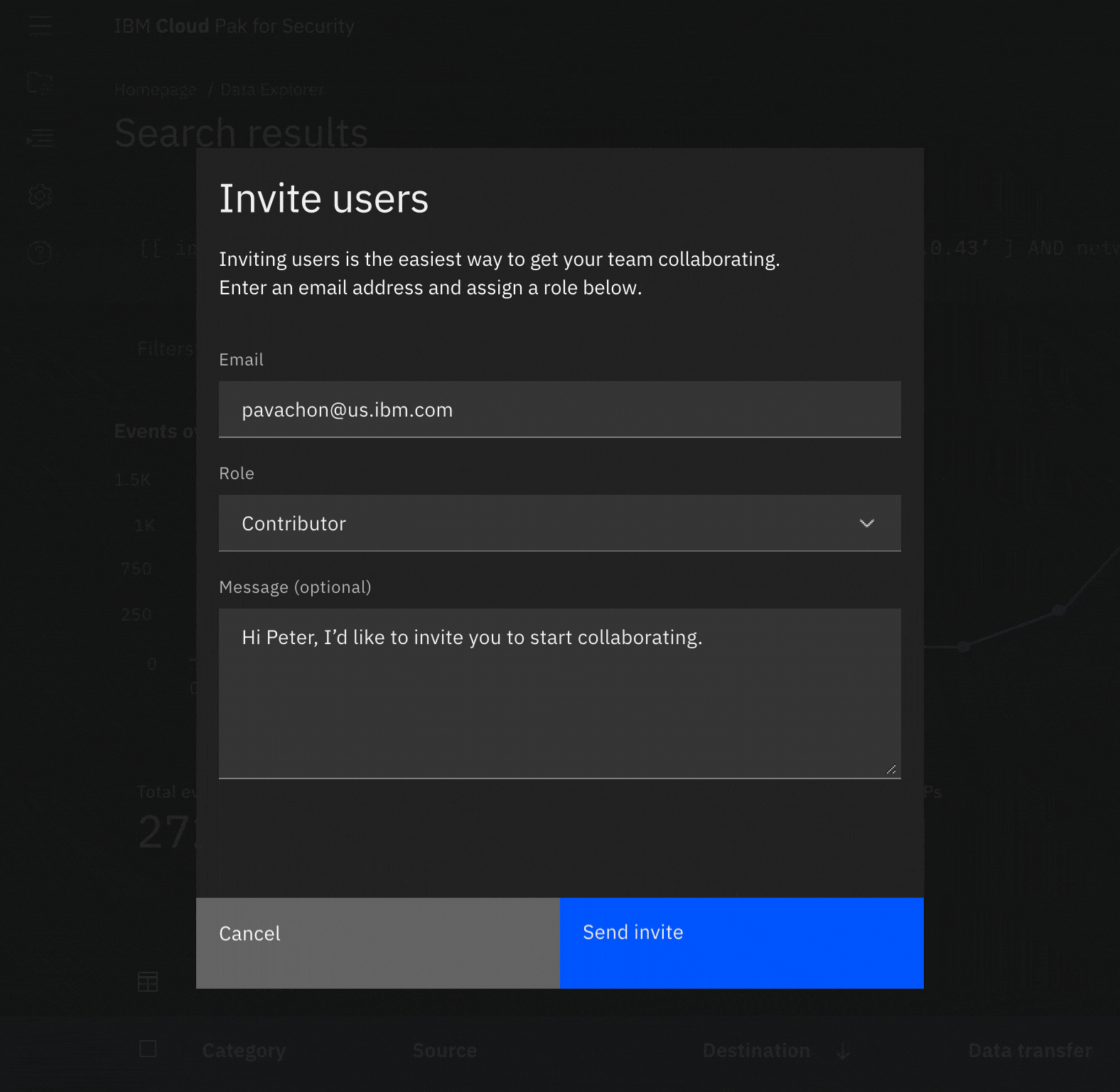The width and height of the screenshot is (1120, 1092).
Task: Sort by the Category column header
Action: [x=244, y=1051]
